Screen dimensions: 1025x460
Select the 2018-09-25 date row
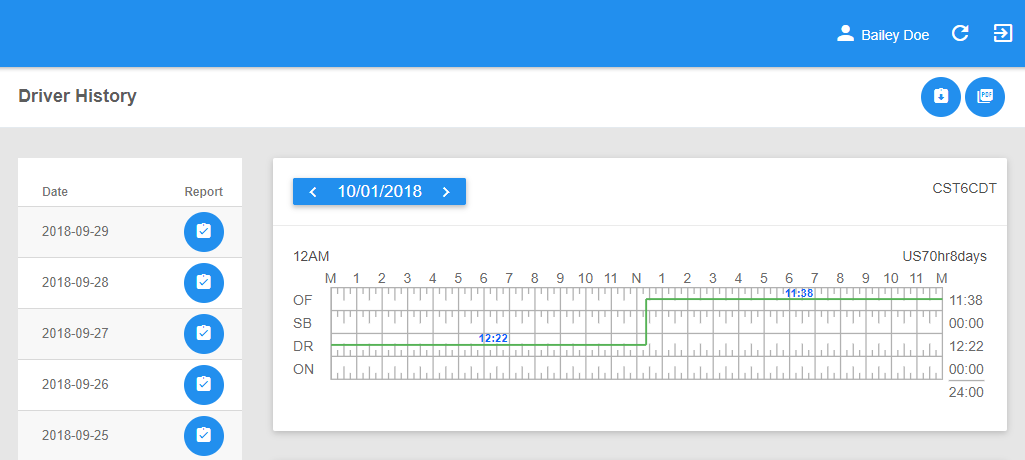(x=130, y=435)
